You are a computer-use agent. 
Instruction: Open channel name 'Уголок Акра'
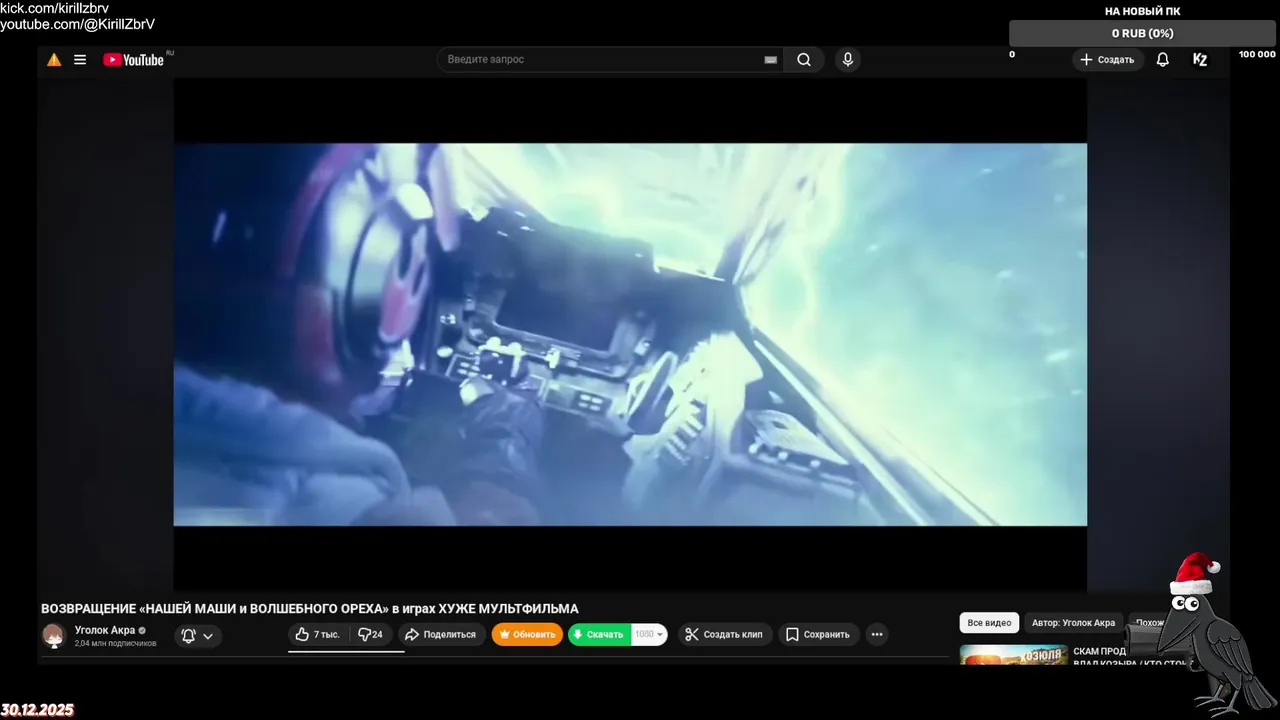click(105, 630)
